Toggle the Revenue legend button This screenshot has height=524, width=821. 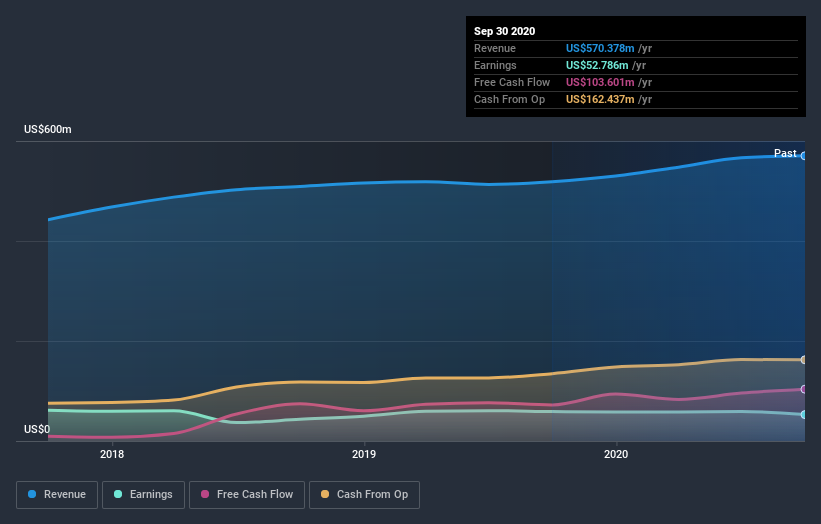[x=57, y=495]
